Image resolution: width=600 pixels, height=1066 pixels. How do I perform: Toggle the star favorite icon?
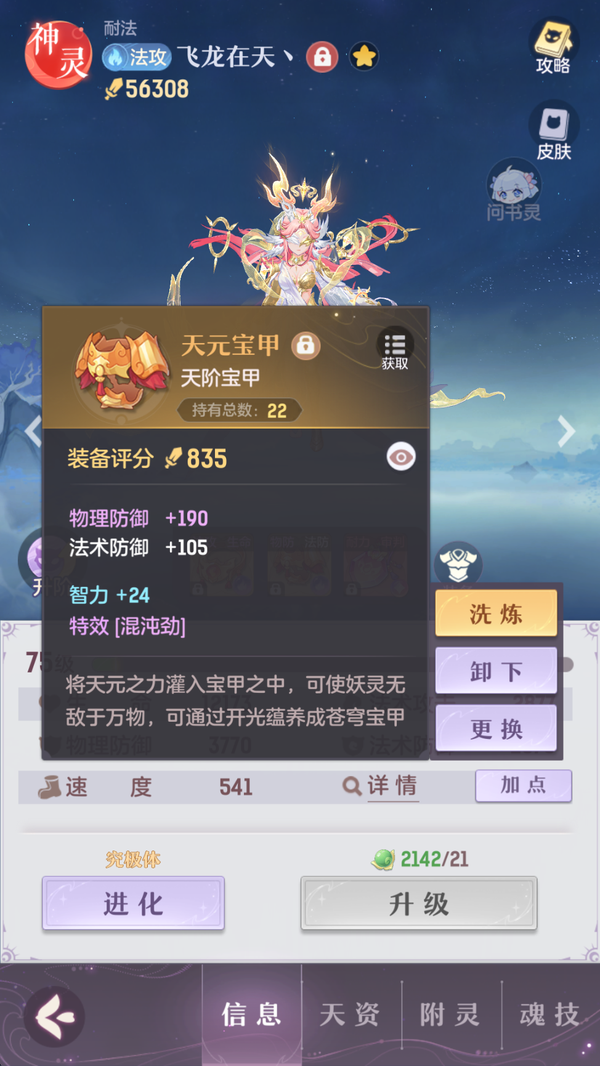(x=364, y=56)
